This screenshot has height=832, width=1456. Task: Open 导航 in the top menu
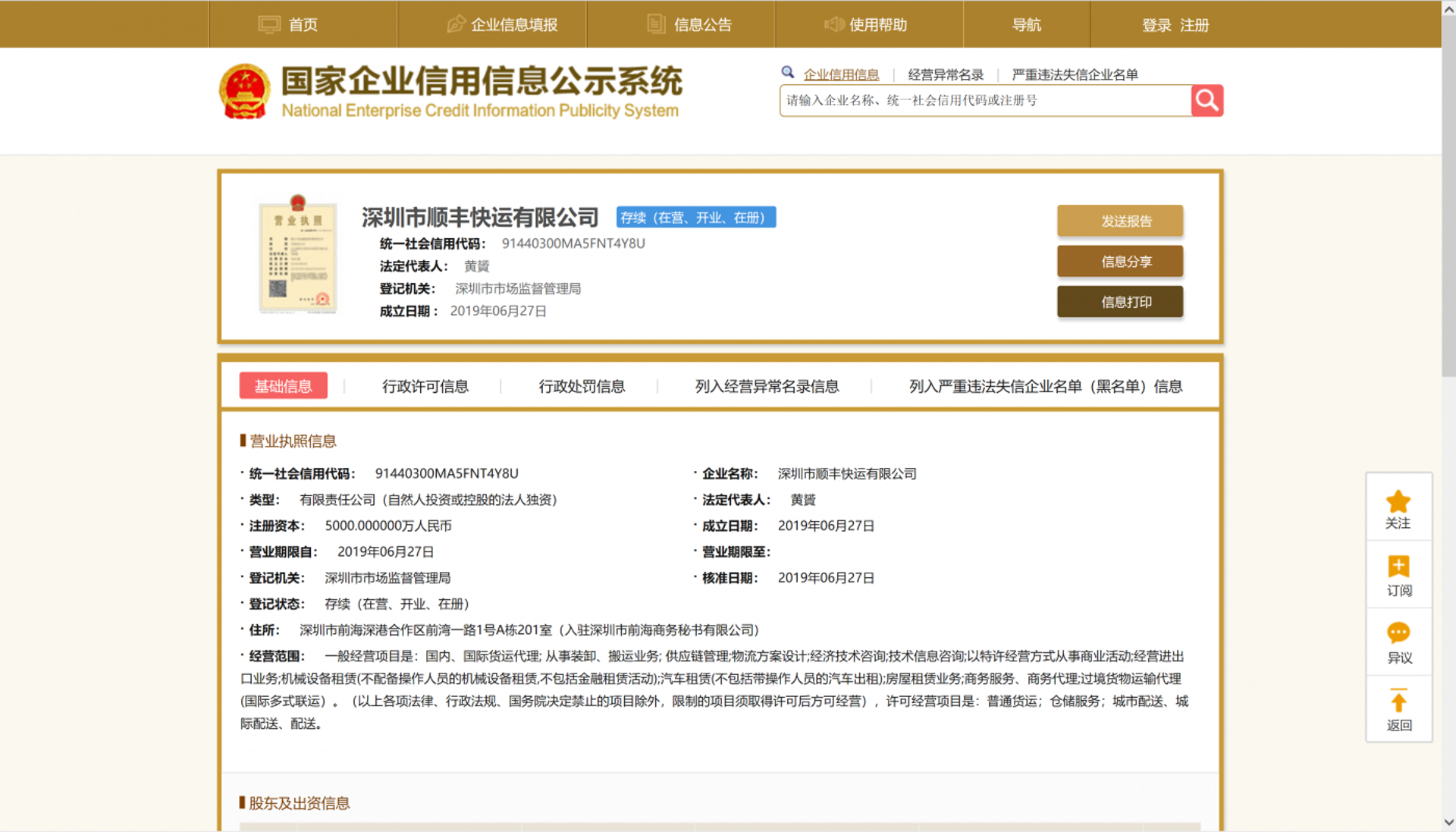(1027, 24)
